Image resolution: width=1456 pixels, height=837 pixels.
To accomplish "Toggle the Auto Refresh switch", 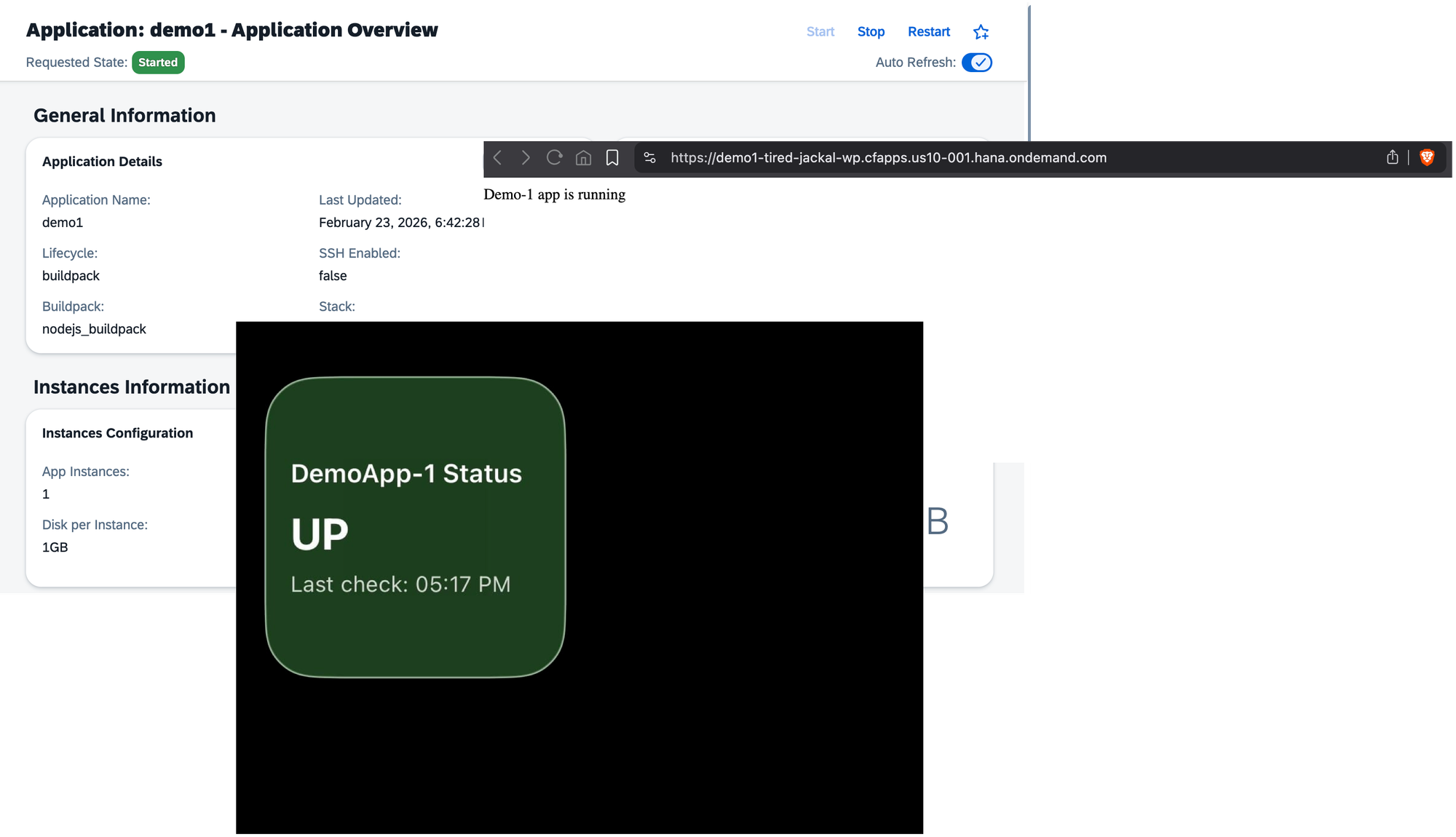I will pyautogui.click(x=976, y=63).
